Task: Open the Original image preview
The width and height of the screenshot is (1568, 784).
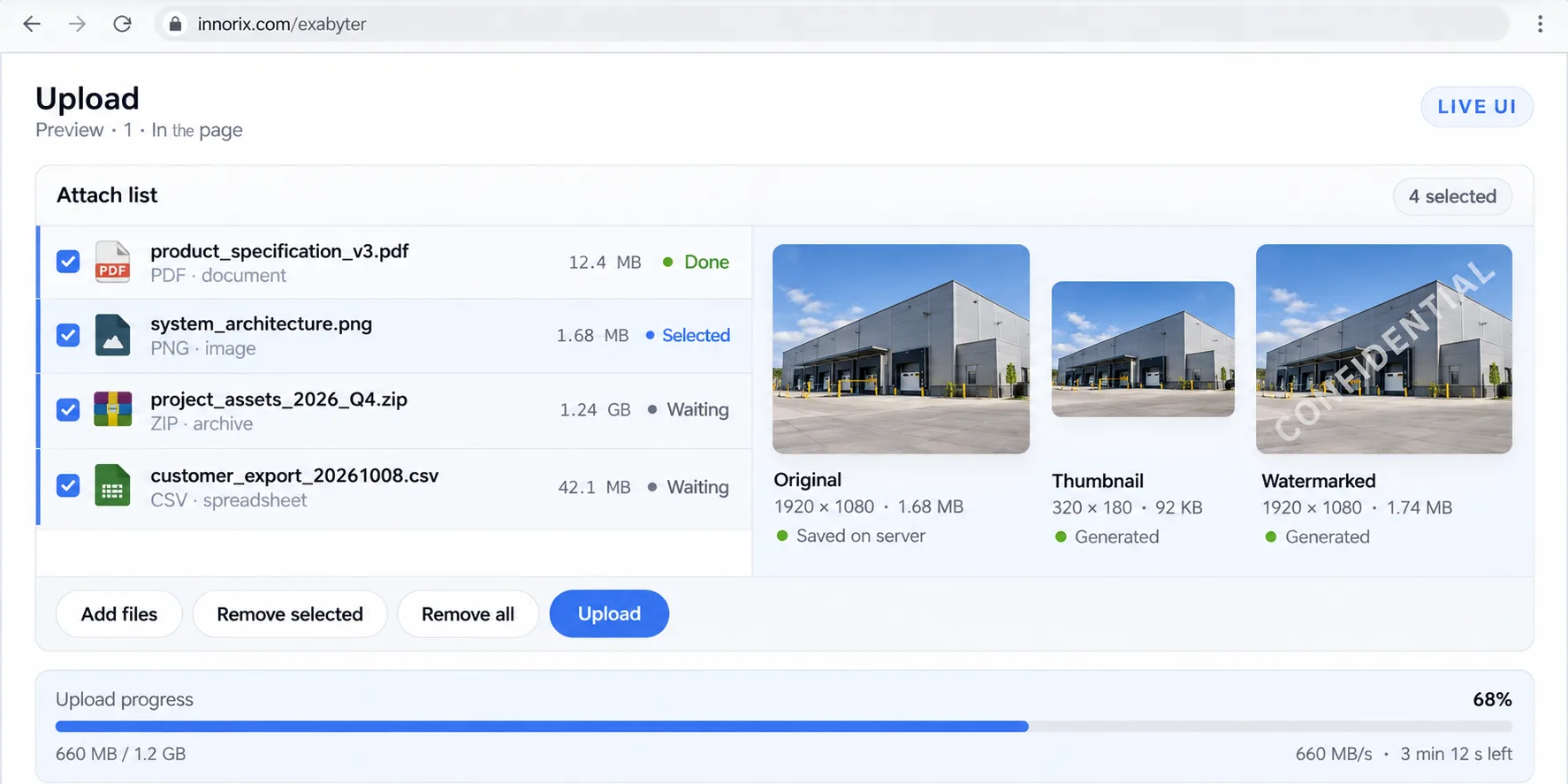Action: 901,348
